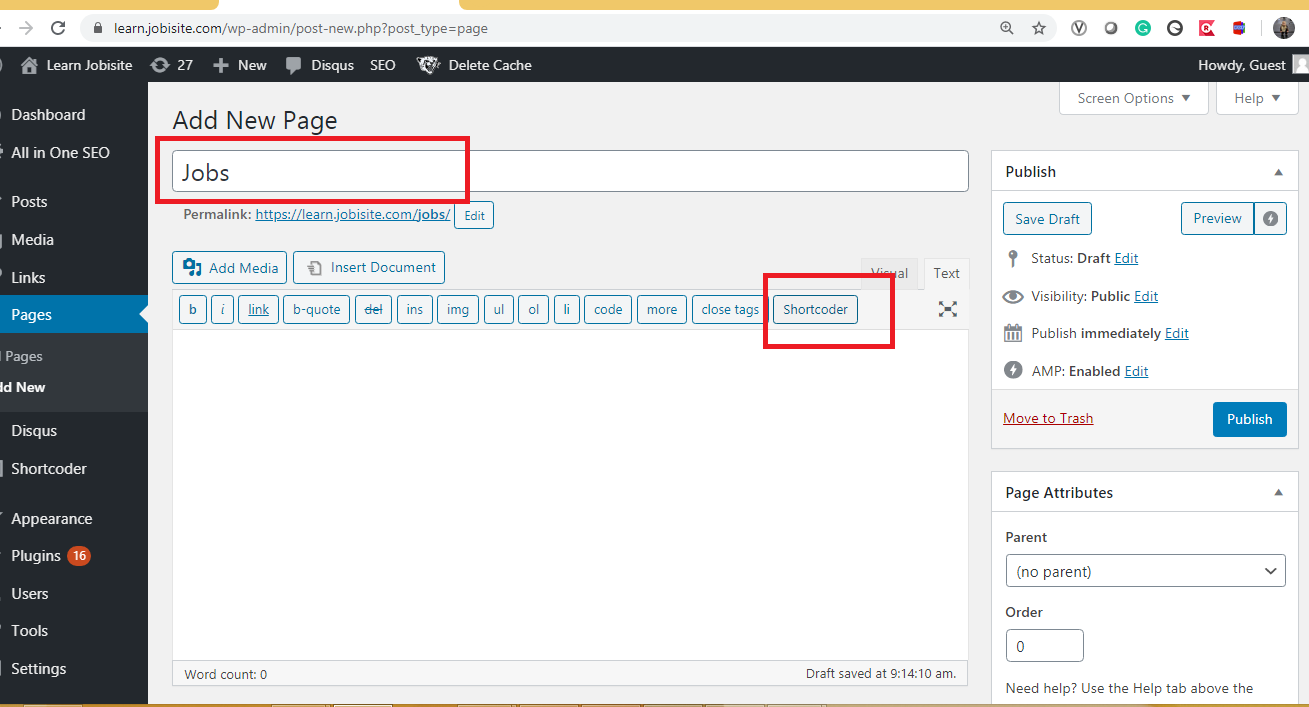Collapse the Page Attributes panel
This screenshot has height=707, width=1309.
tap(1278, 493)
